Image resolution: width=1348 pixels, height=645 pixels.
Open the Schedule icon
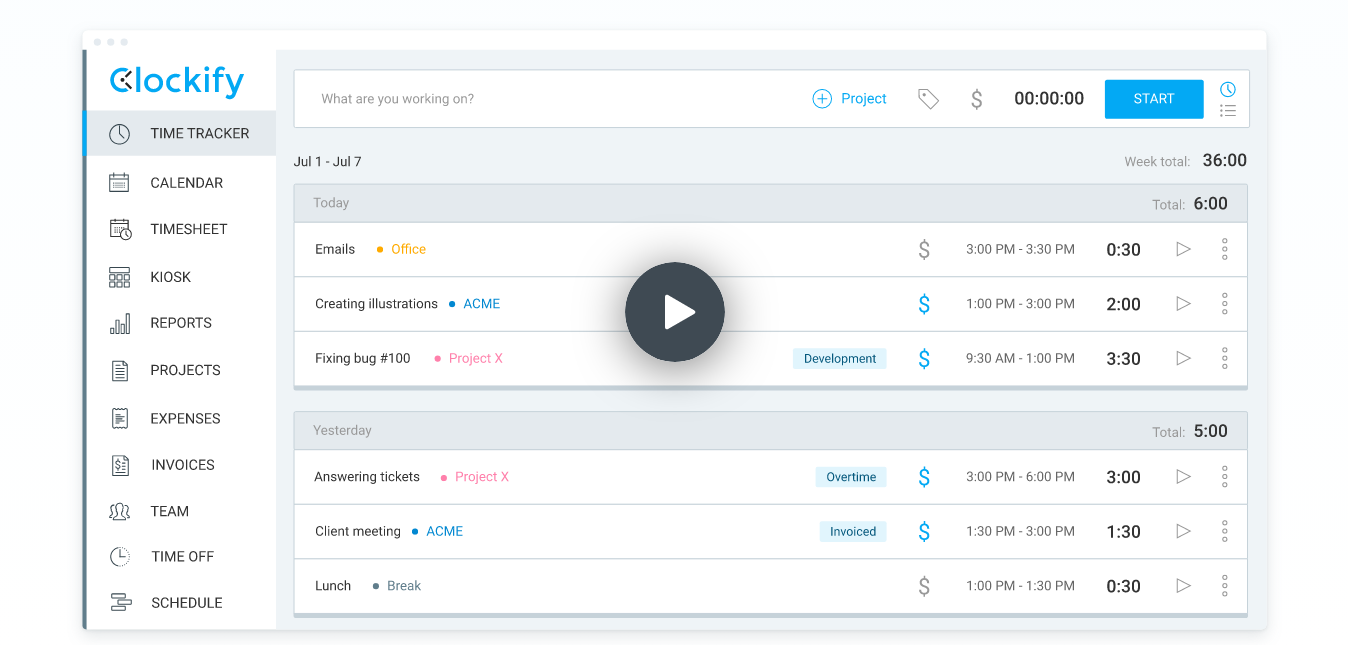tap(121, 603)
